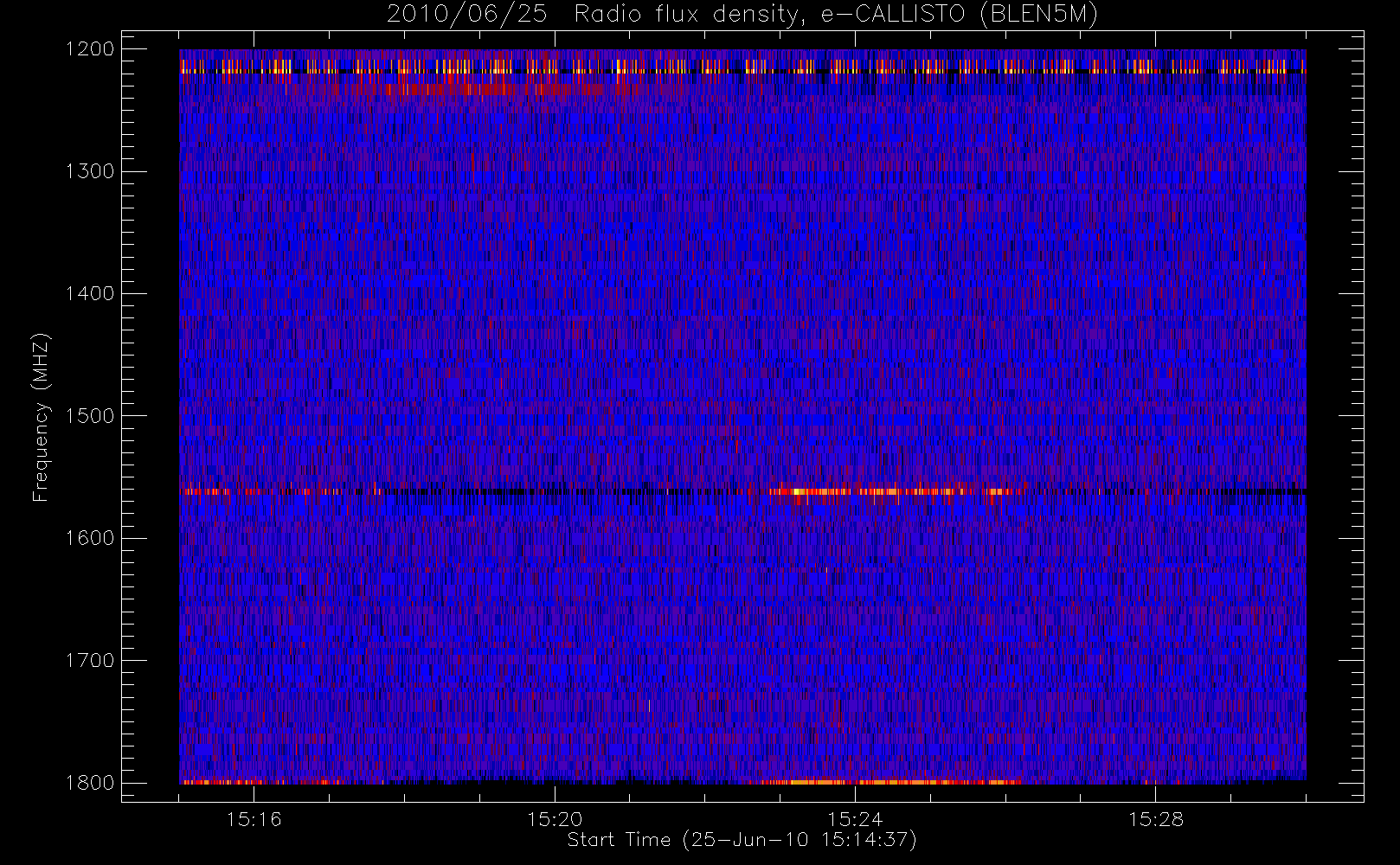The width and height of the screenshot is (1400, 865).
Task: Select the 1600 frequency axis label
Action: [x=90, y=538]
